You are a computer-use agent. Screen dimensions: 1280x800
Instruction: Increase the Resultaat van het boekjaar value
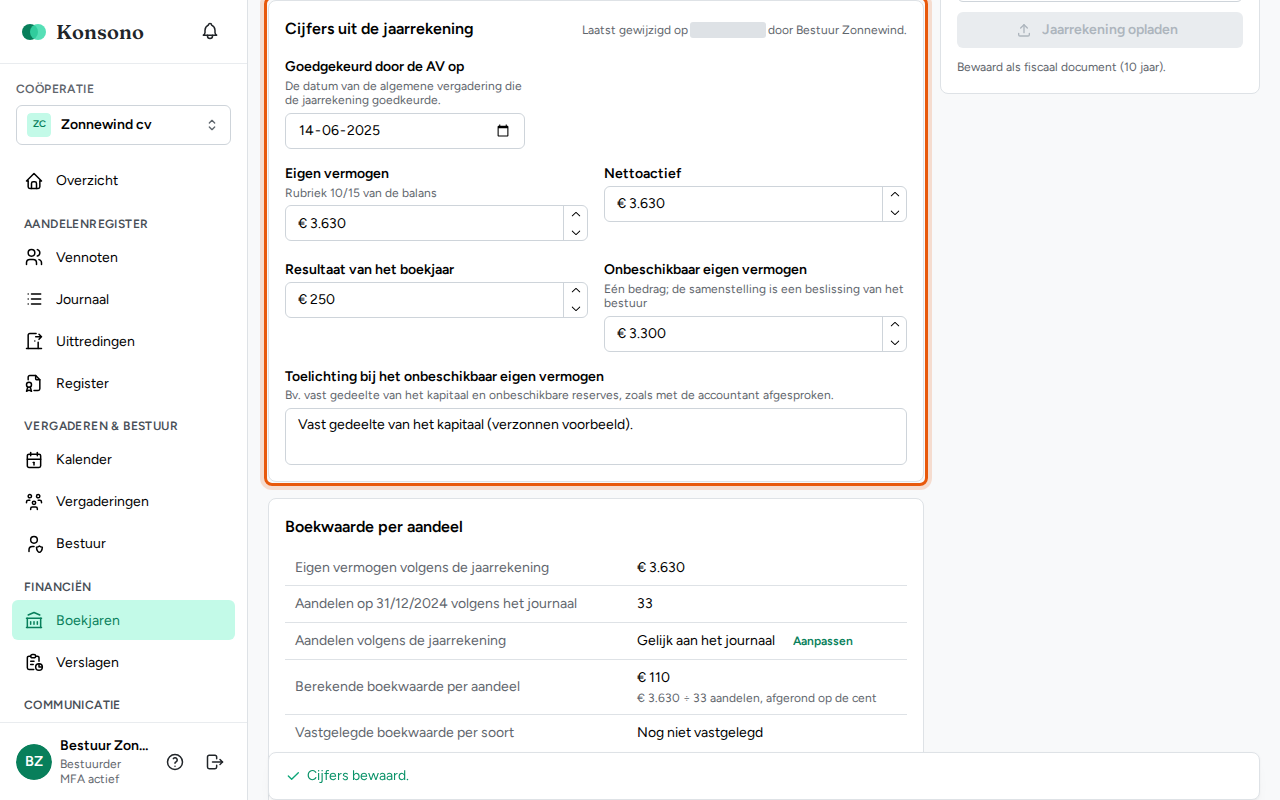575,291
